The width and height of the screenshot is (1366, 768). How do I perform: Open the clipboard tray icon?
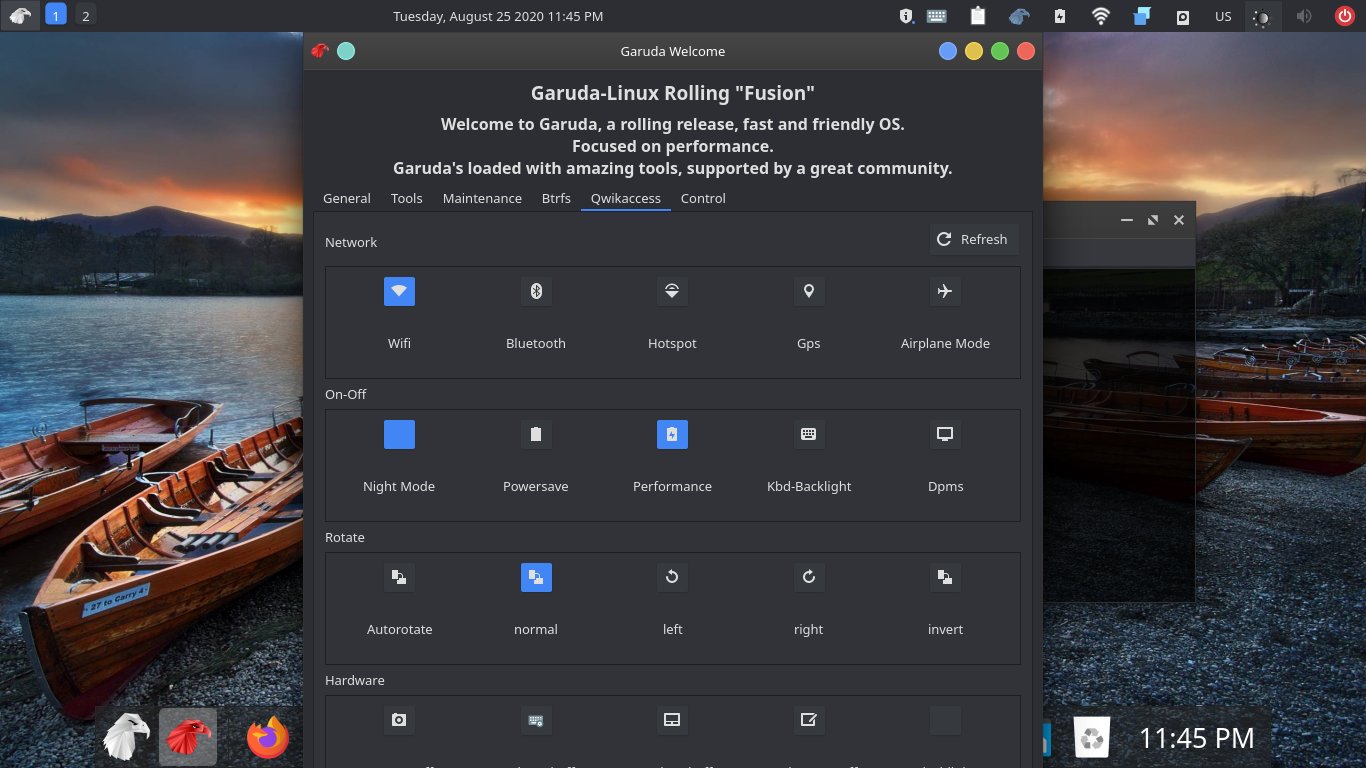tap(978, 16)
